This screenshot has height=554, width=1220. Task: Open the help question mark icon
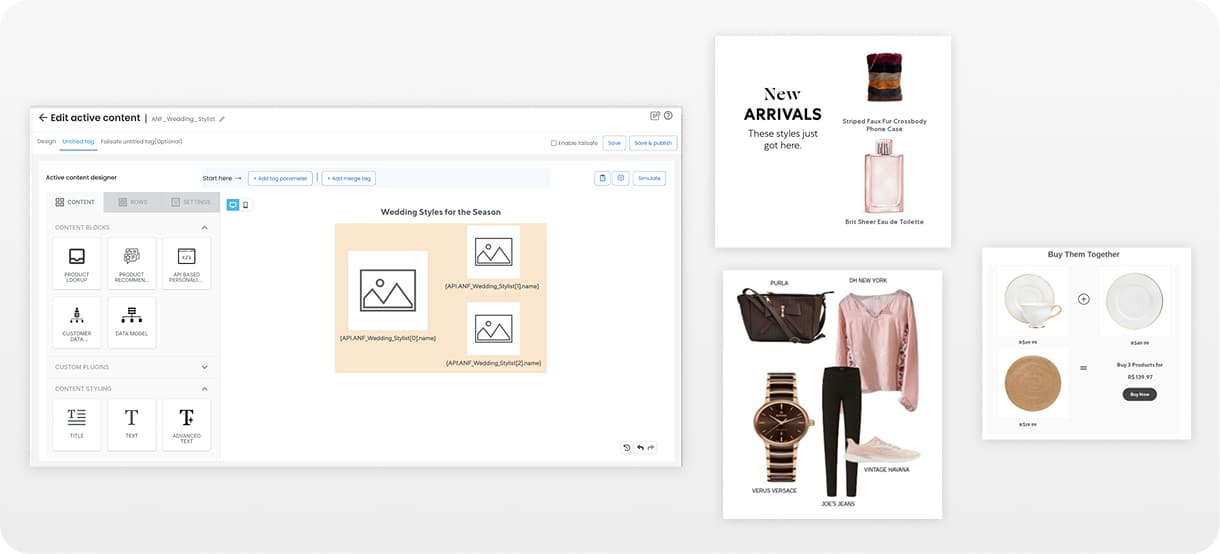[668, 116]
